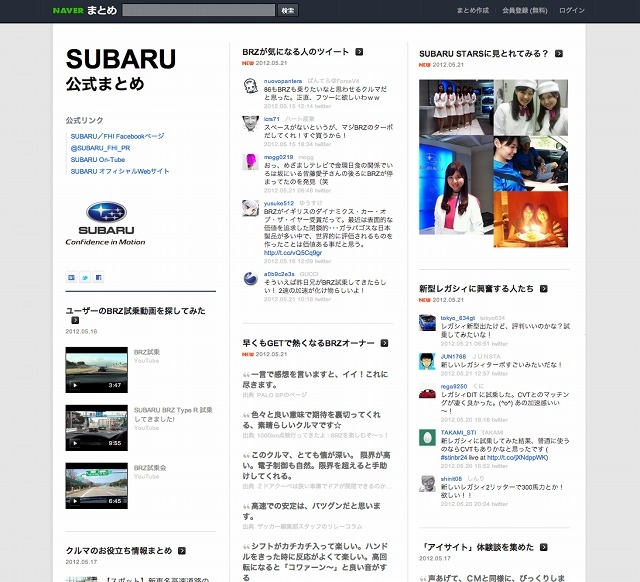Open heading BRZが気になる人のツイート
This screenshot has width=640, height=582.
click(x=296, y=52)
